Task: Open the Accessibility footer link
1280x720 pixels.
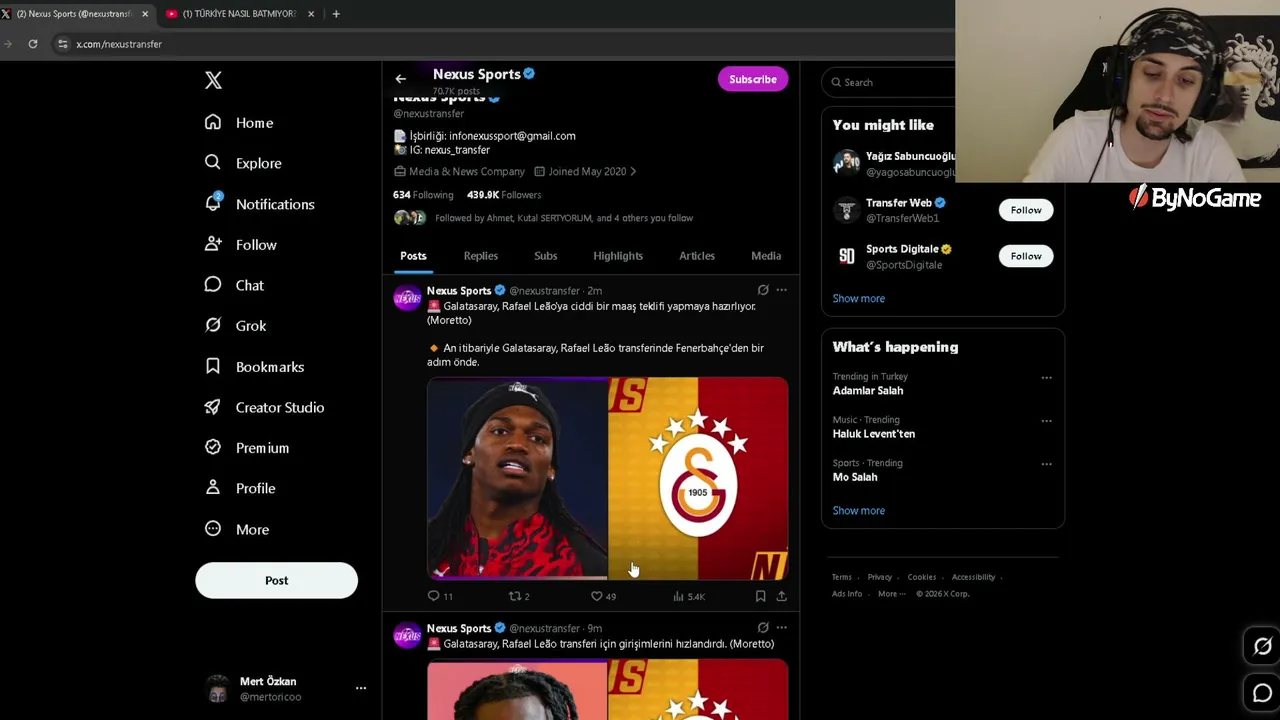Action: pos(973,577)
